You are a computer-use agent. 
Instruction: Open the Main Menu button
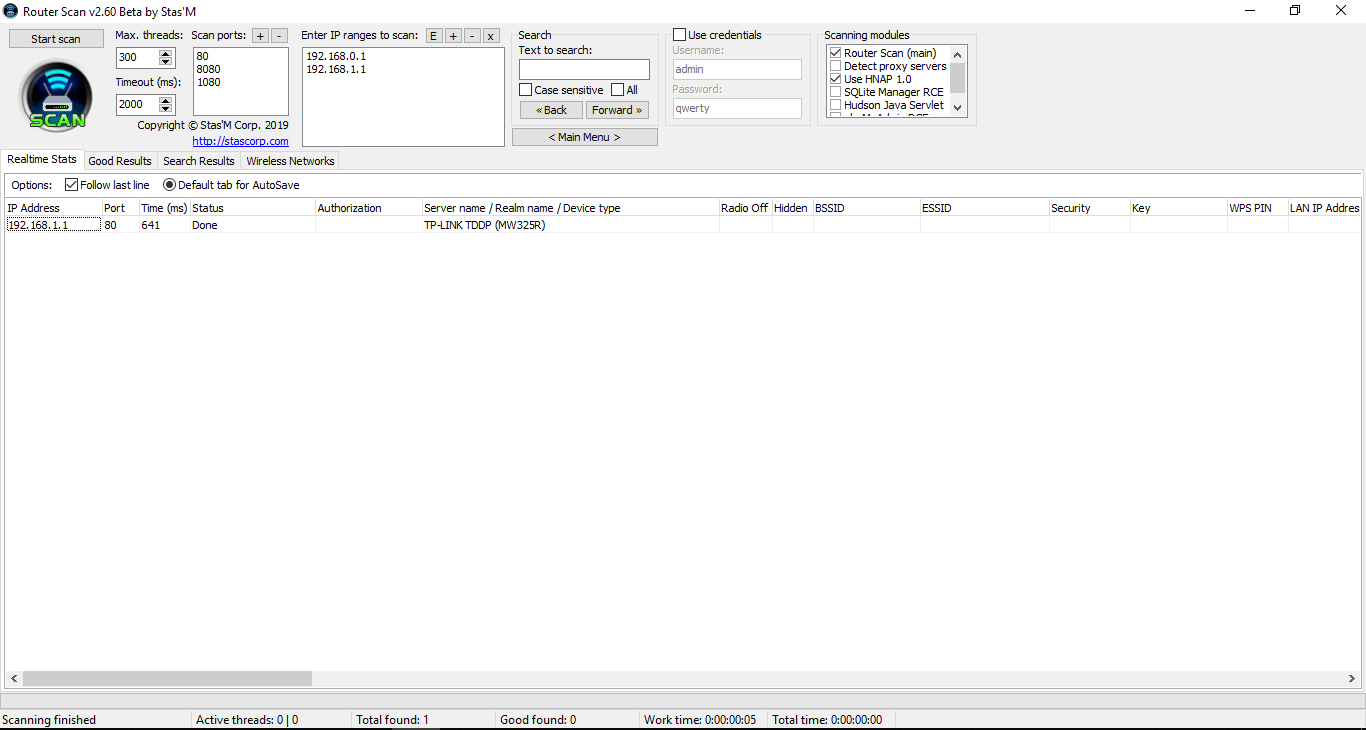(x=585, y=137)
